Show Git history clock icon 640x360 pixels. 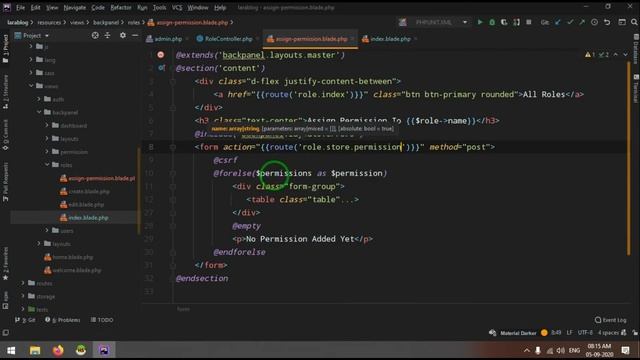[x=594, y=22]
